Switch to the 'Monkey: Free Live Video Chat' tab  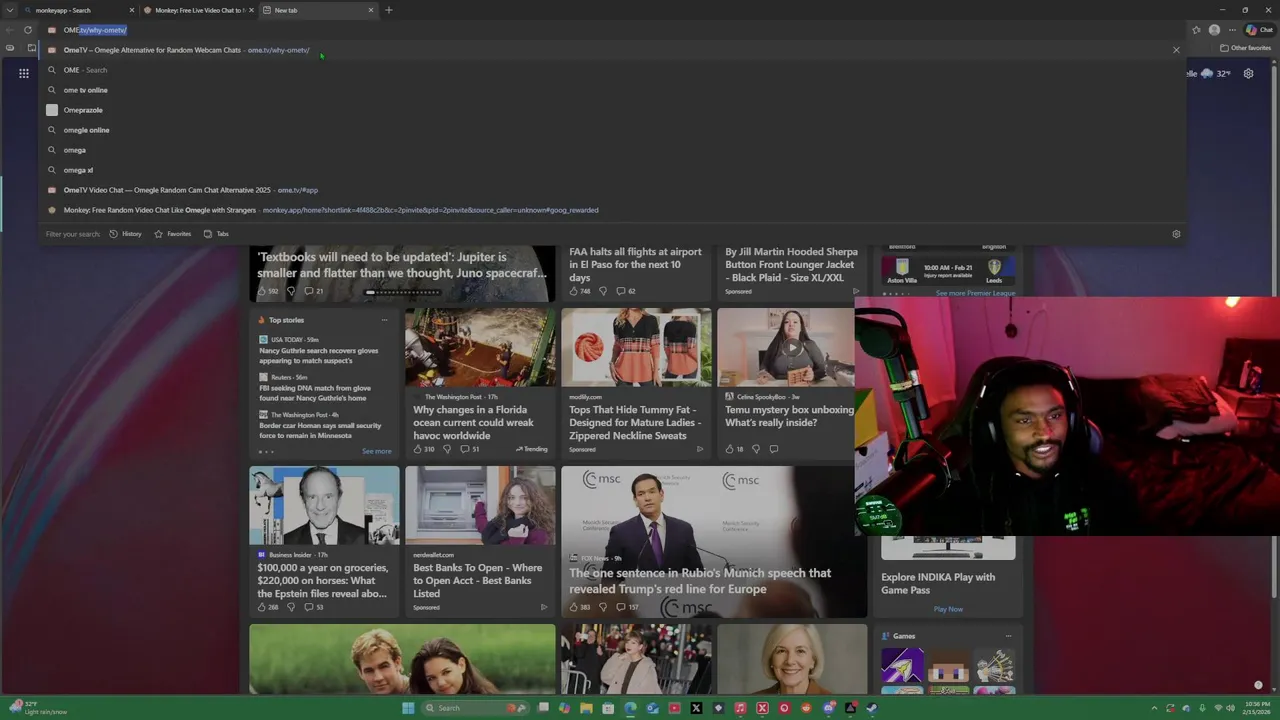point(198,10)
